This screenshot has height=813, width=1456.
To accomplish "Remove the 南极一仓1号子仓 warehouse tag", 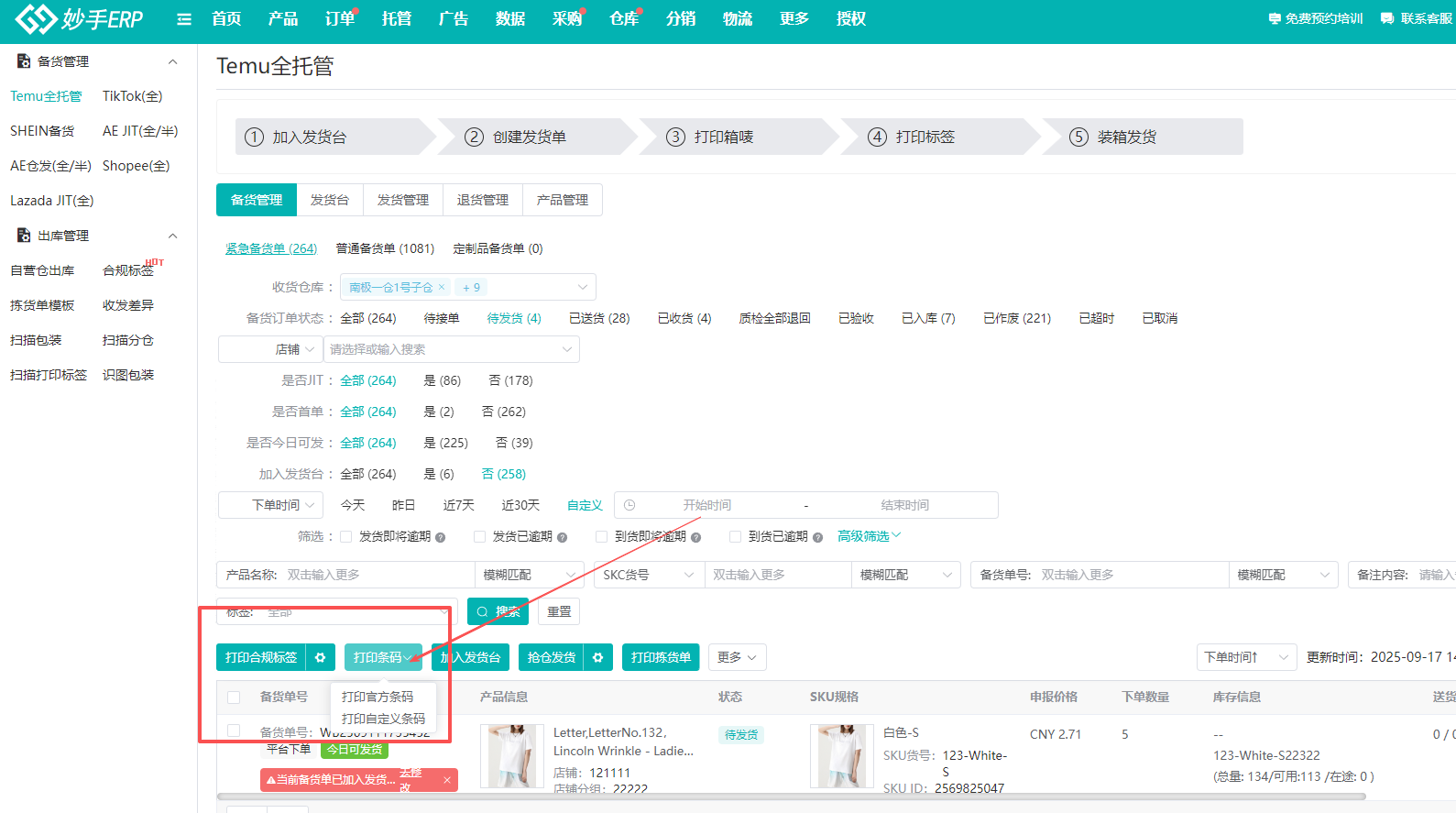I will coord(442,287).
